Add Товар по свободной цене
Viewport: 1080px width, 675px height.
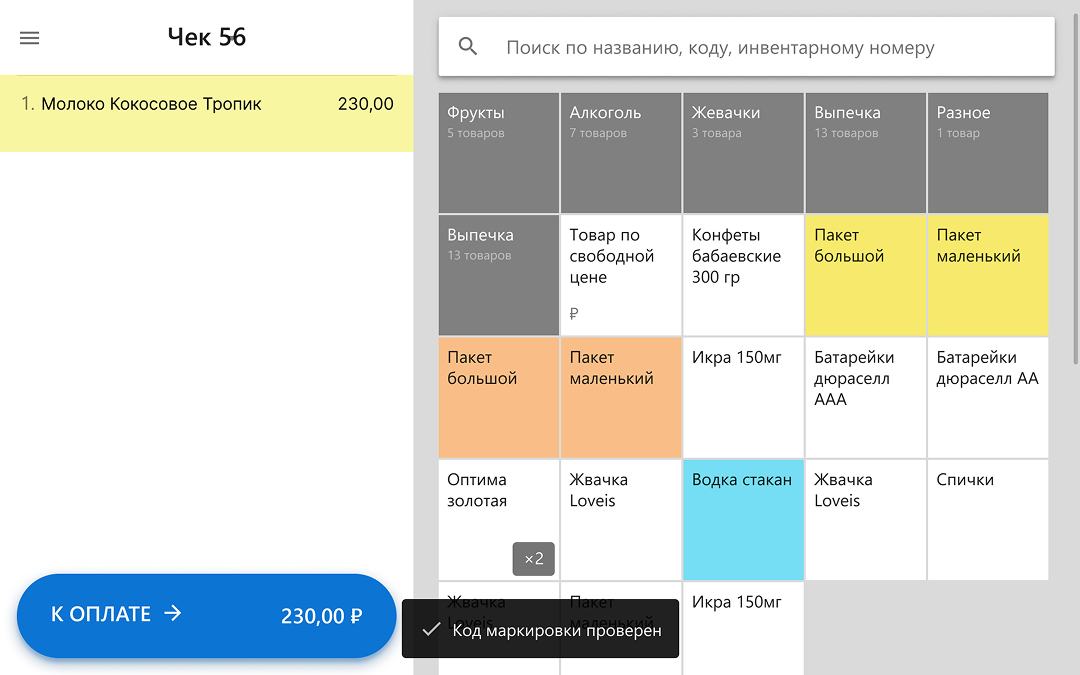point(621,276)
